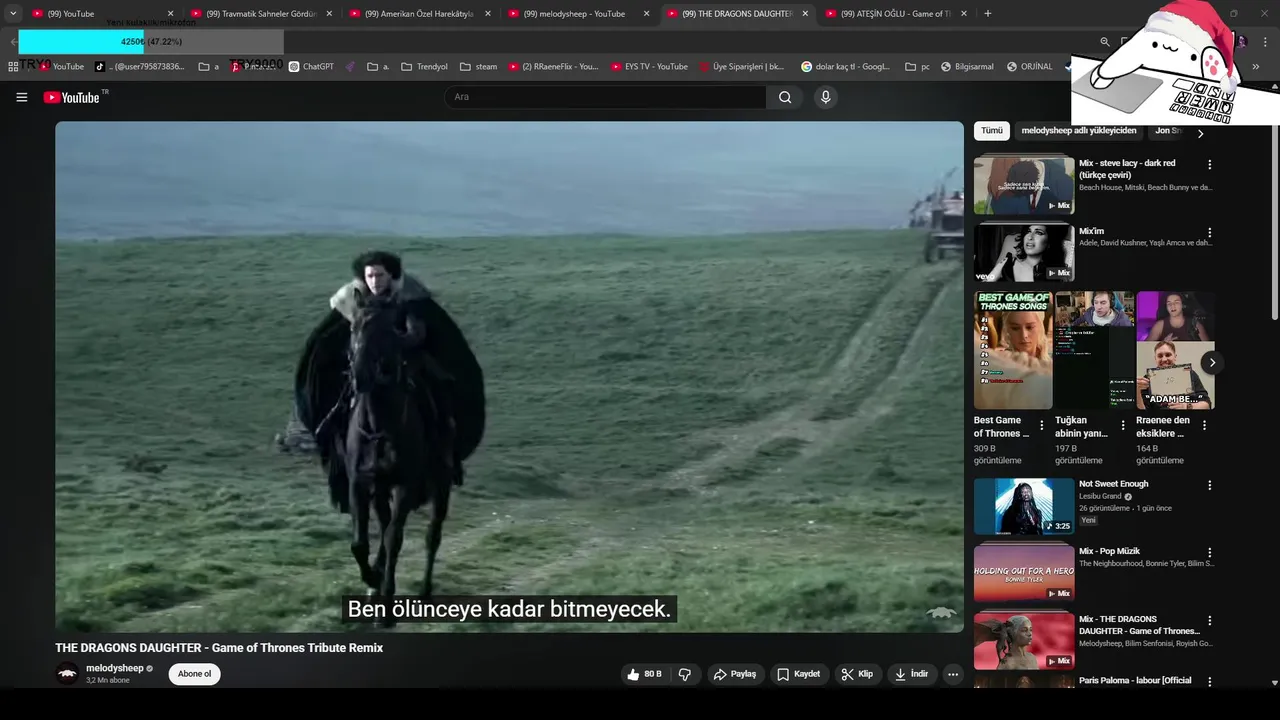Open Mix - THE DRAGONS DAUGHTER thumbnail
This screenshot has width=1280, height=720.
[1024, 641]
